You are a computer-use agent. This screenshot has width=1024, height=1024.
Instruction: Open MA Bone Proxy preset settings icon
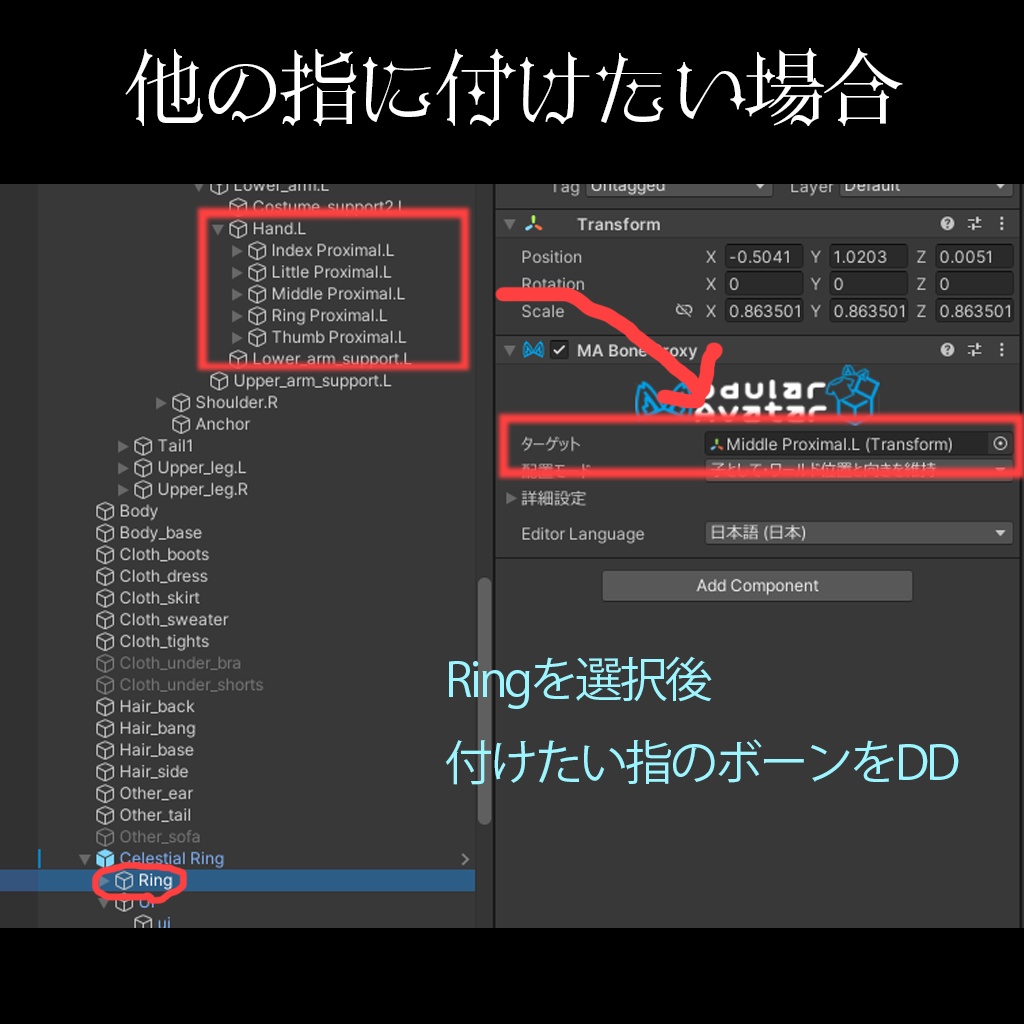pos(974,350)
